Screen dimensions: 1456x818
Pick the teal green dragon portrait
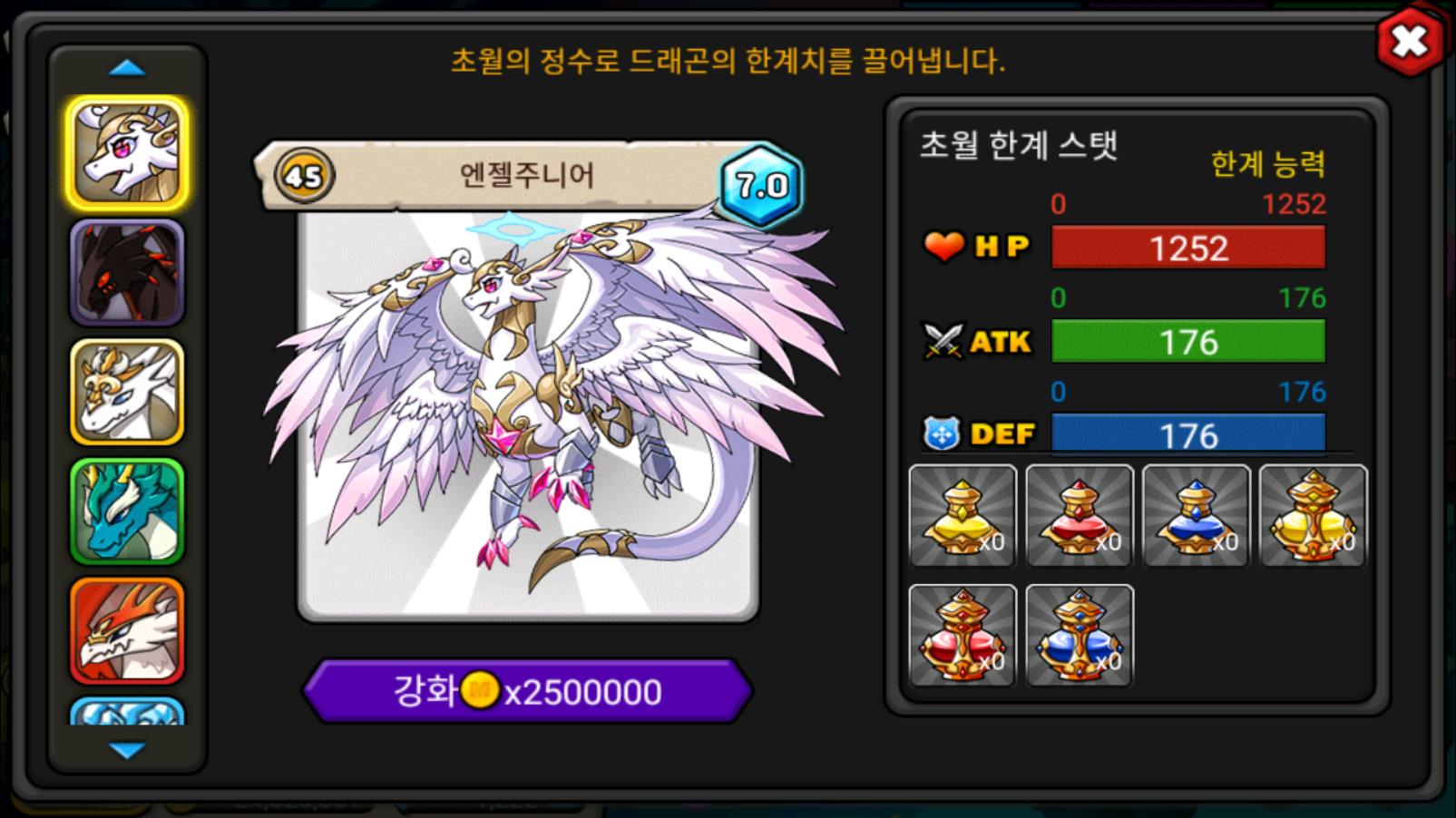click(x=127, y=511)
